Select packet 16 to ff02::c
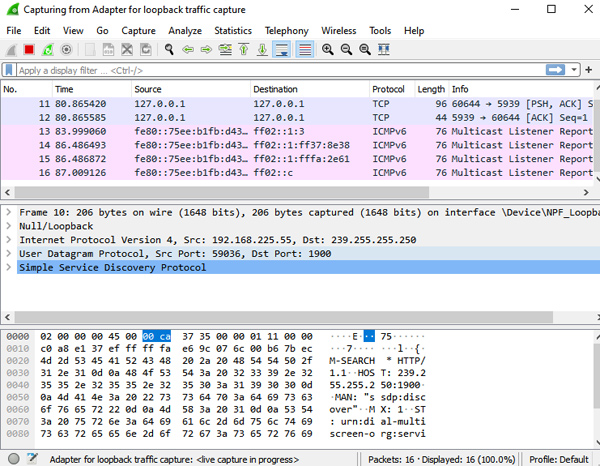600x466 pixels. click(x=297, y=173)
